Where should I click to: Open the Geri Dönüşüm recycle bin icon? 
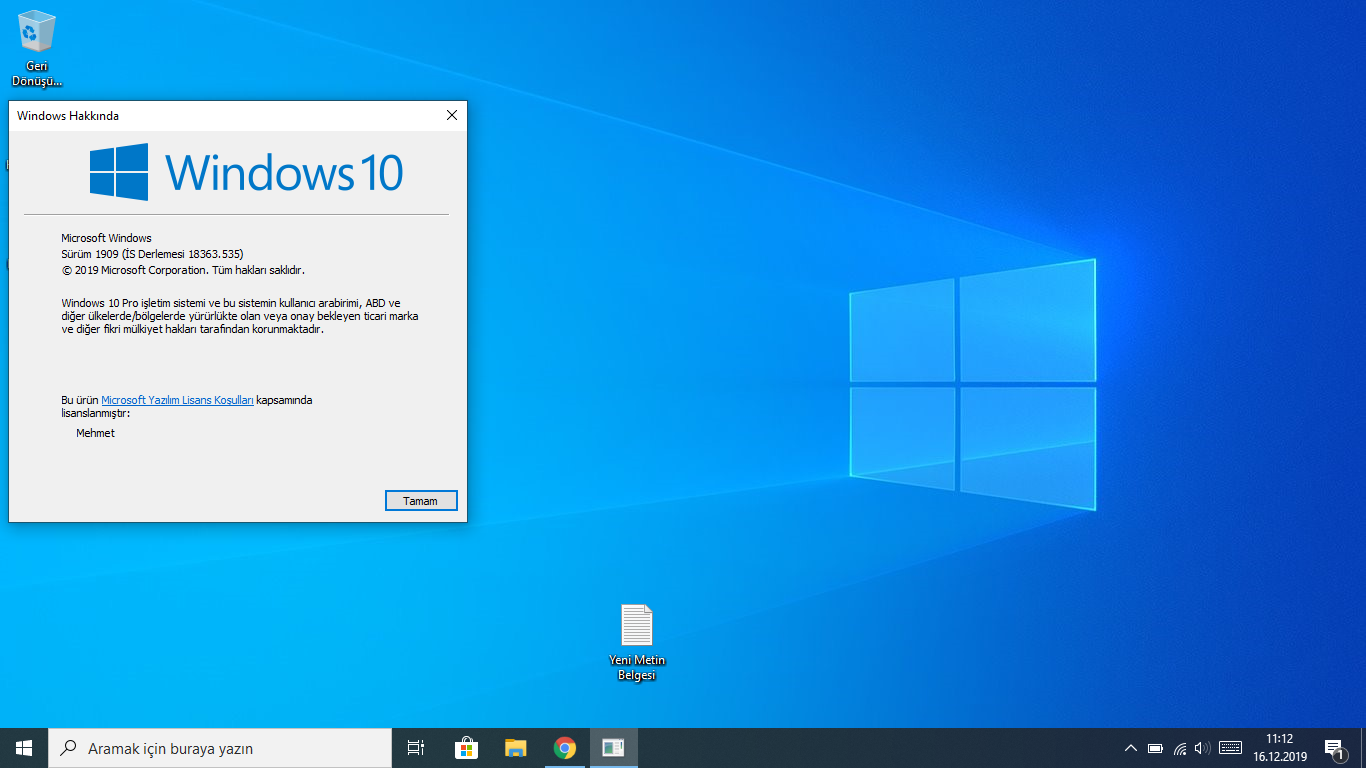pyautogui.click(x=37, y=48)
